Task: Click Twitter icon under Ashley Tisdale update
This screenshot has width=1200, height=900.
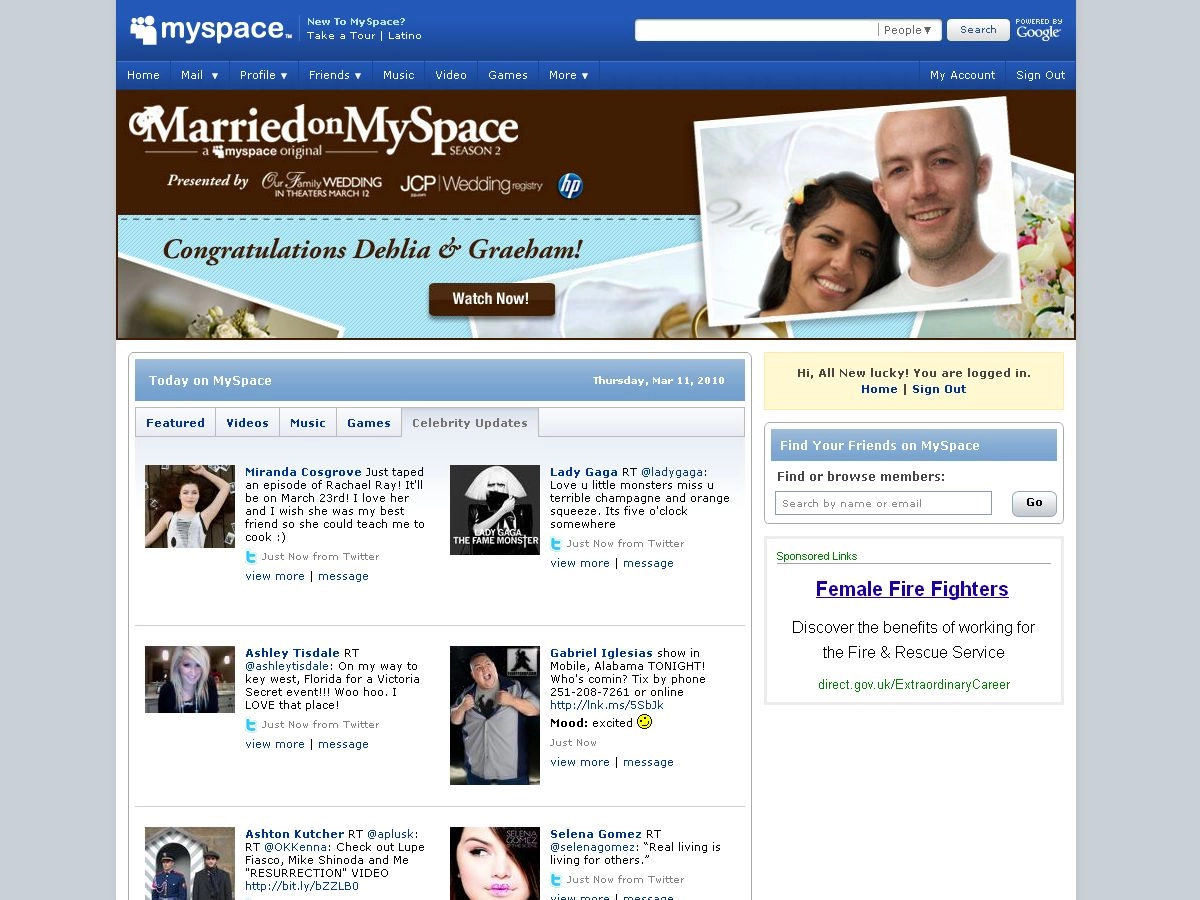Action: tap(251, 725)
